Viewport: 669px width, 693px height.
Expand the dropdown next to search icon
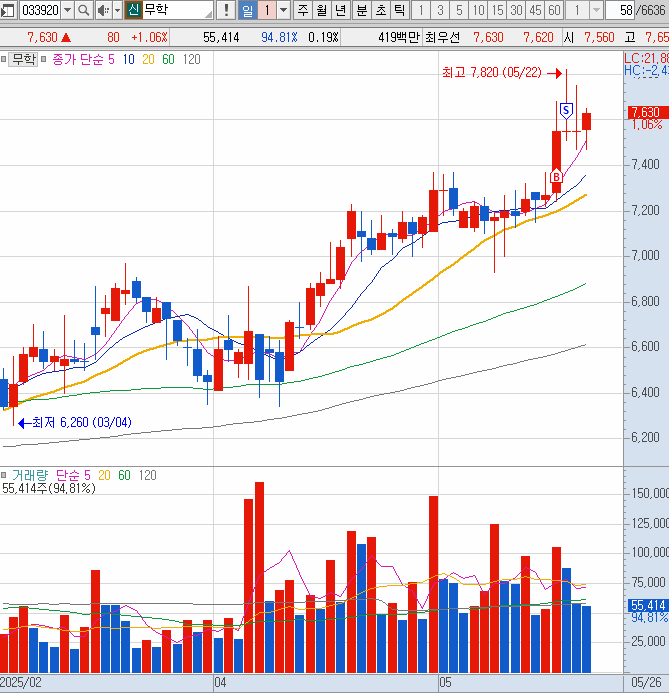[x=116, y=10]
